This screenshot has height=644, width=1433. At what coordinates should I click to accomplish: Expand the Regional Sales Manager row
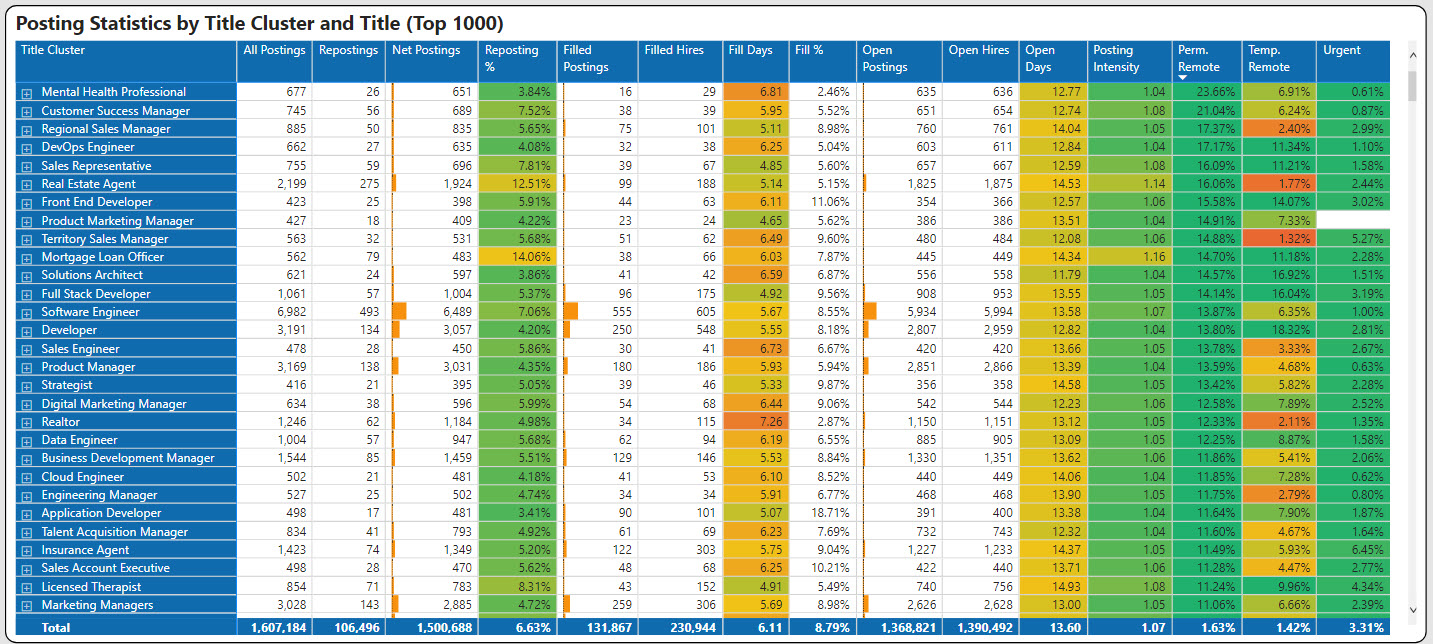[27, 129]
